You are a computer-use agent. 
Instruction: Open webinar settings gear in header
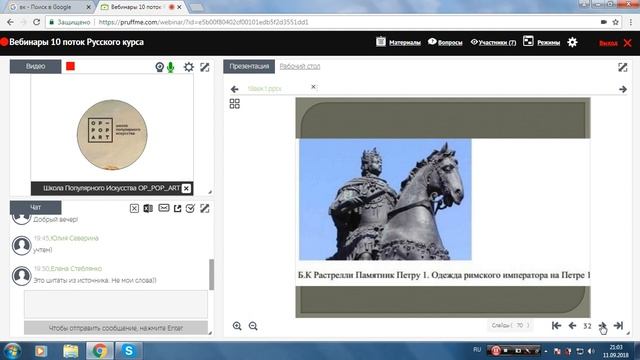[572, 42]
